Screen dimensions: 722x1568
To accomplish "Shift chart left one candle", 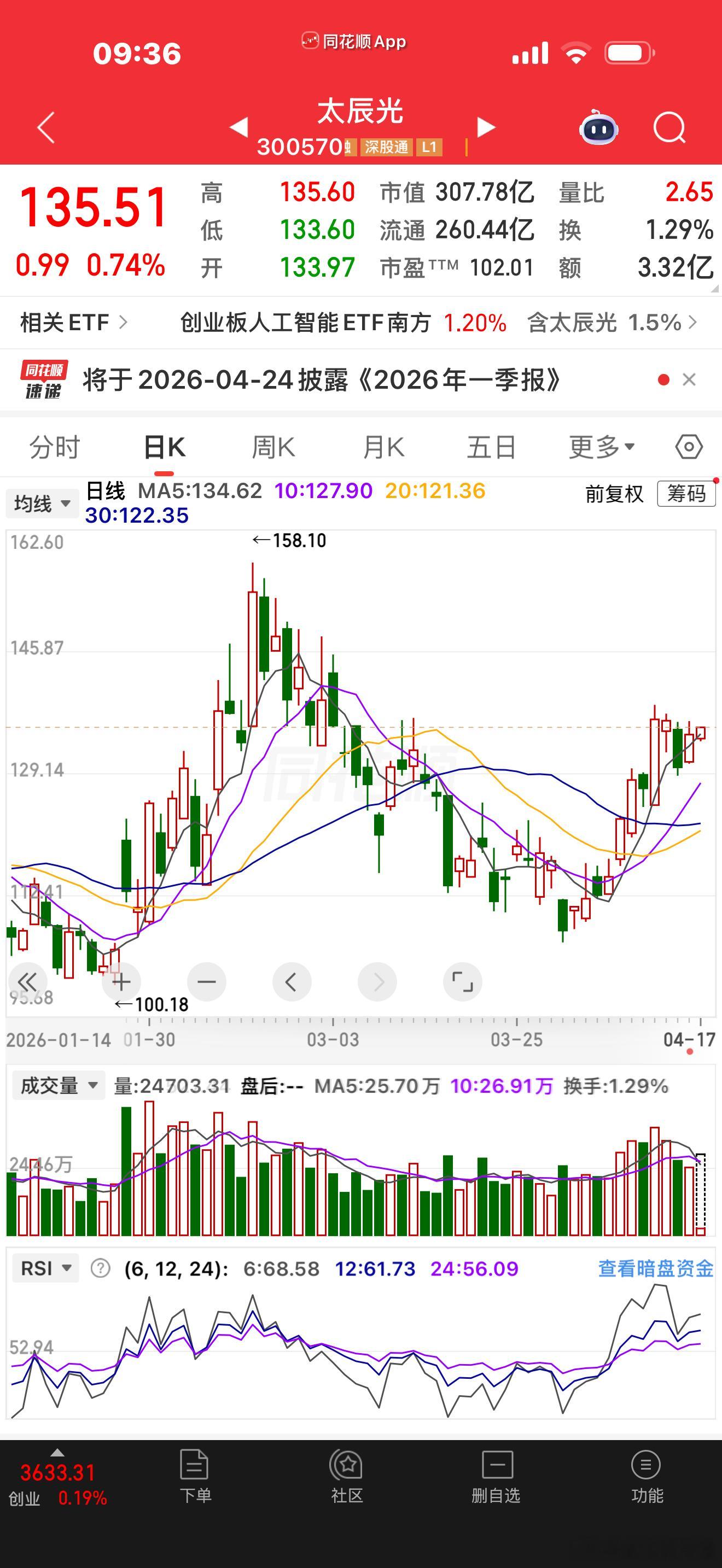I will click(x=292, y=981).
